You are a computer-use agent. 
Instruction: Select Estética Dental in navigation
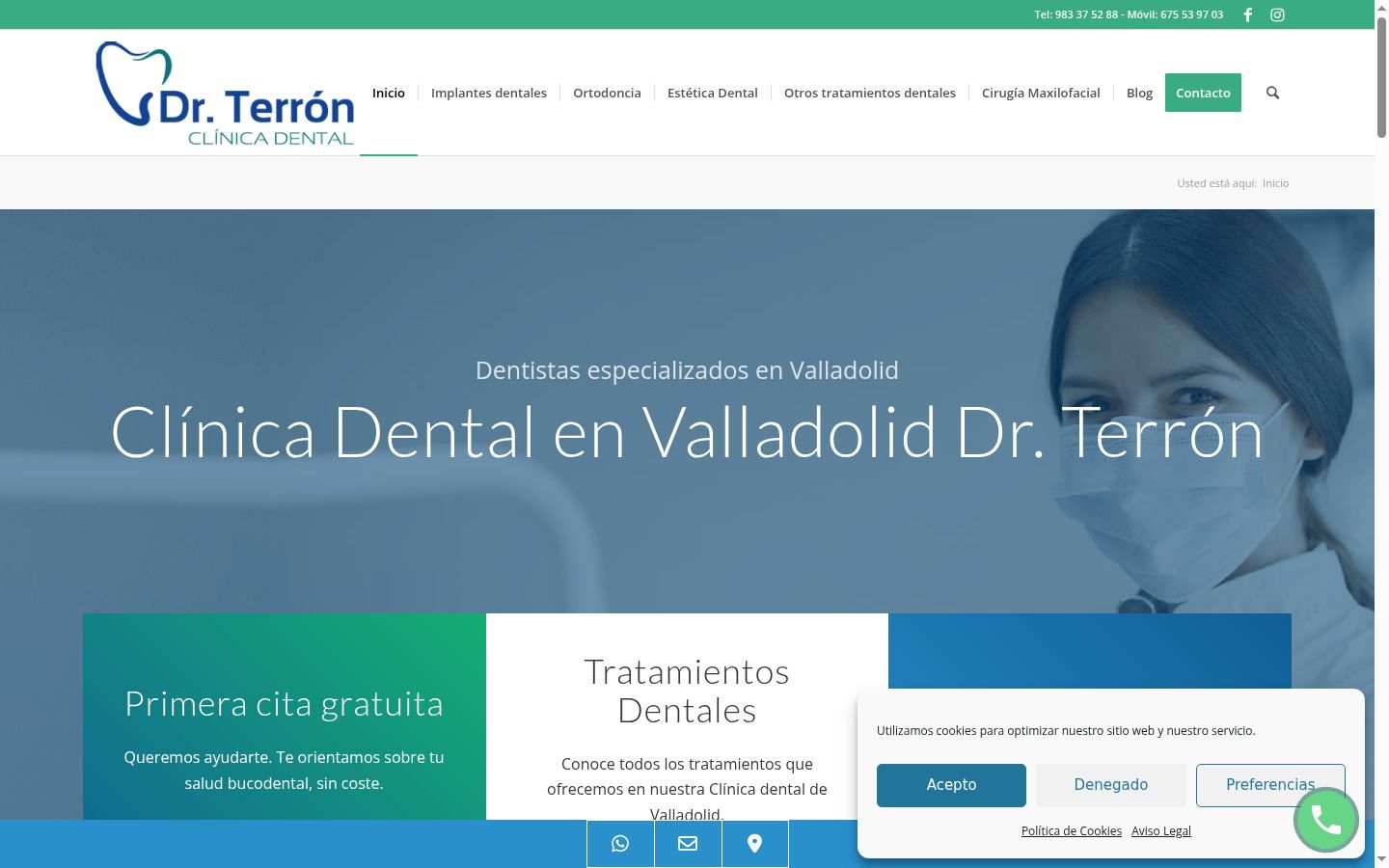tap(713, 93)
